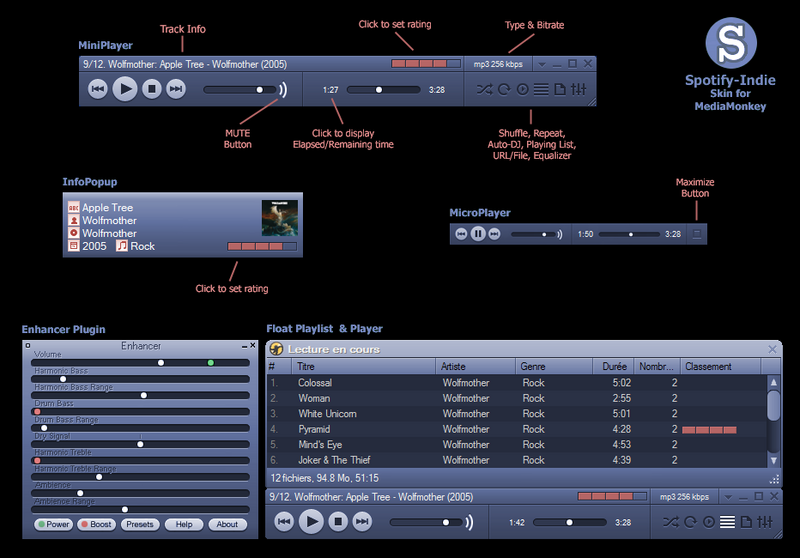Set rating in the InfoPopup rating bar
Image resolution: width=800 pixels, height=558 pixels.
(x=262, y=246)
